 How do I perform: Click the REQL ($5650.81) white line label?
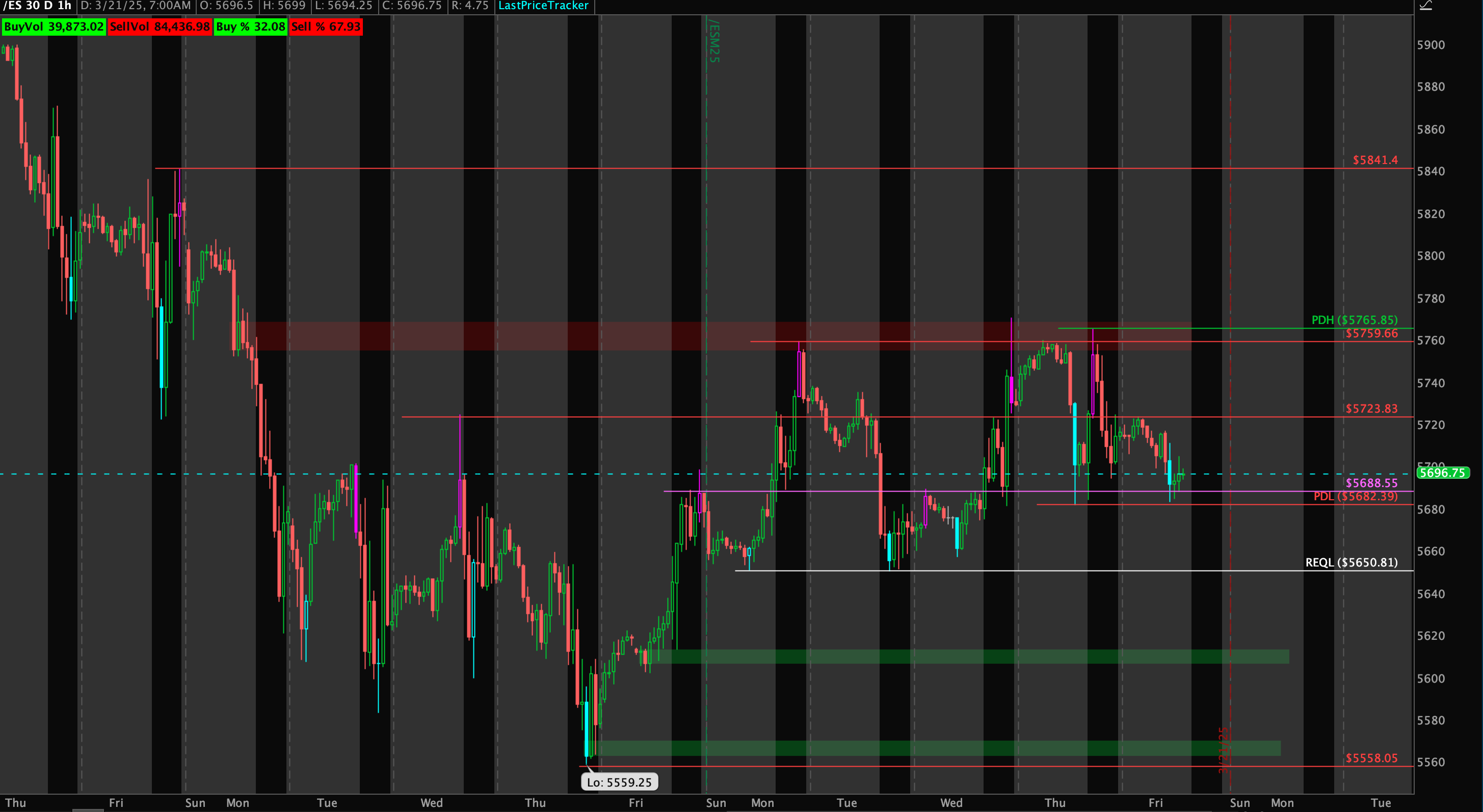pyautogui.click(x=1351, y=562)
